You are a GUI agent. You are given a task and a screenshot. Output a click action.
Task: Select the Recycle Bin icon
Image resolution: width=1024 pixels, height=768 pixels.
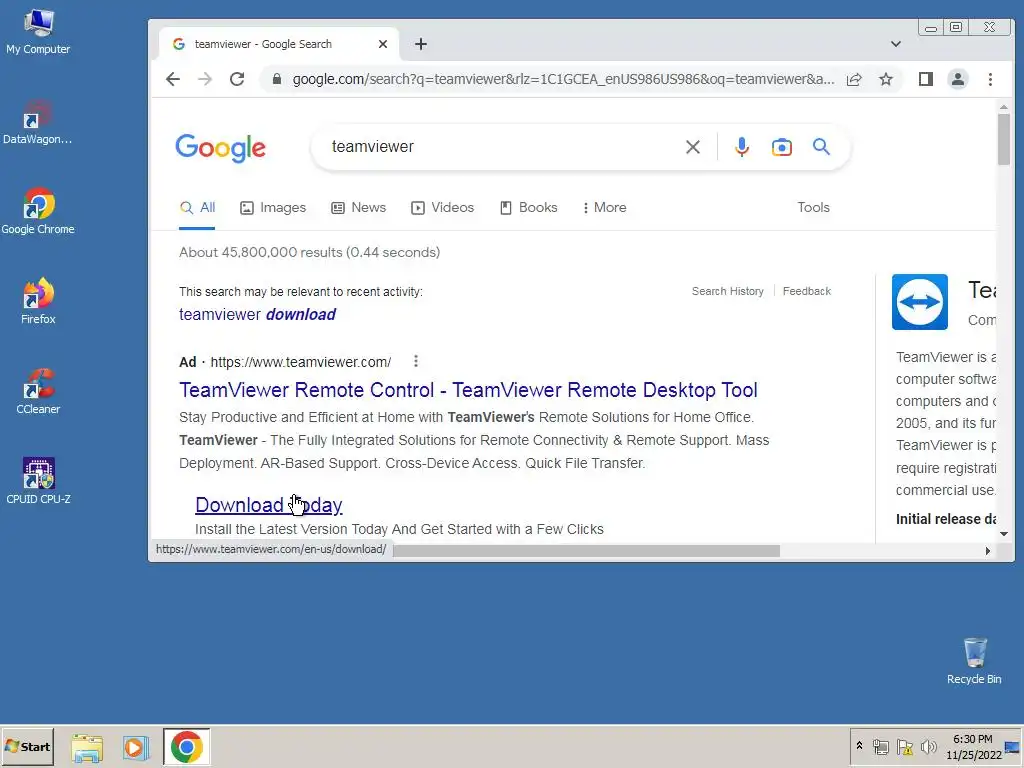pyautogui.click(x=974, y=662)
